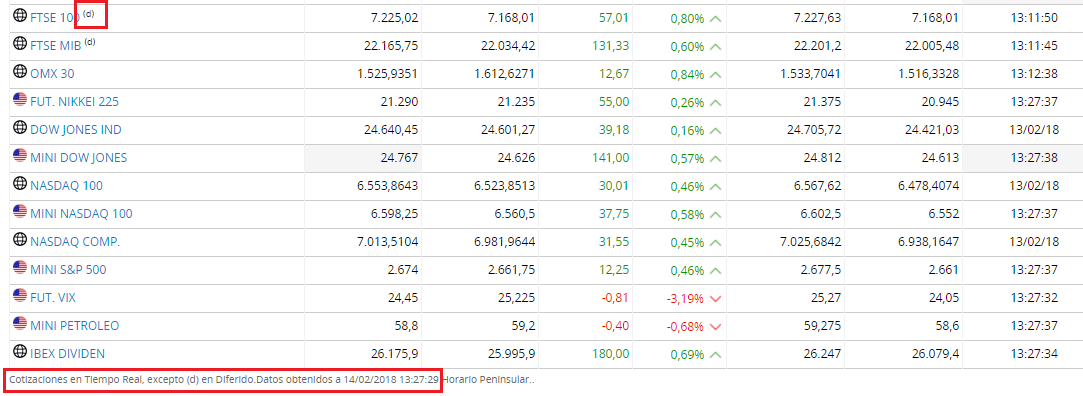Click the FUT. VIX price 24,45
Image resolution: width=1083 pixels, height=396 pixels.
(403, 298)
